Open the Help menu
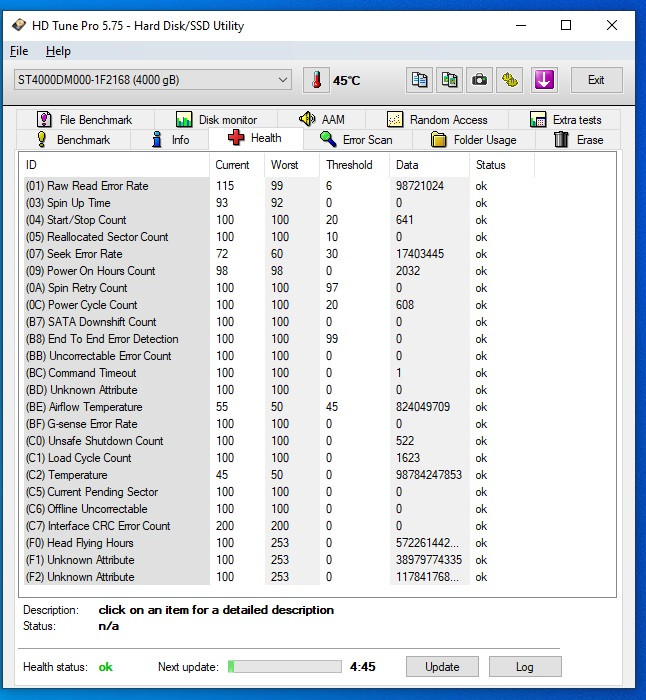 point(58,51)
